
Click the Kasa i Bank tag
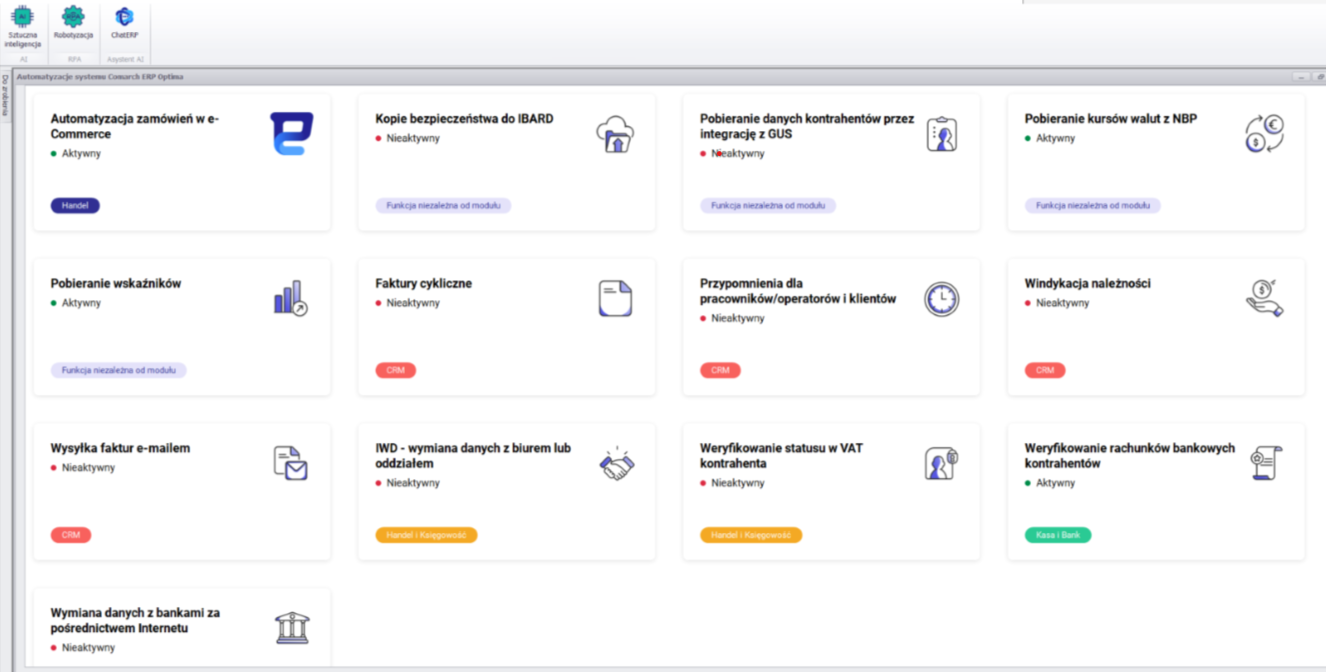(x=1058, y=535)
